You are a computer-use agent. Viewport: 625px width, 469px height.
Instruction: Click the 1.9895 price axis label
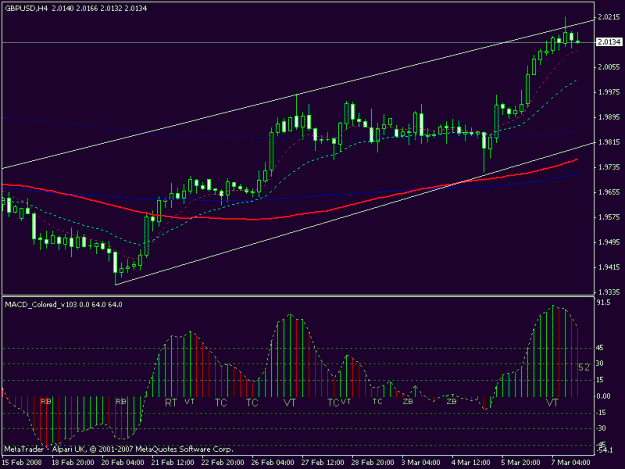609,117
